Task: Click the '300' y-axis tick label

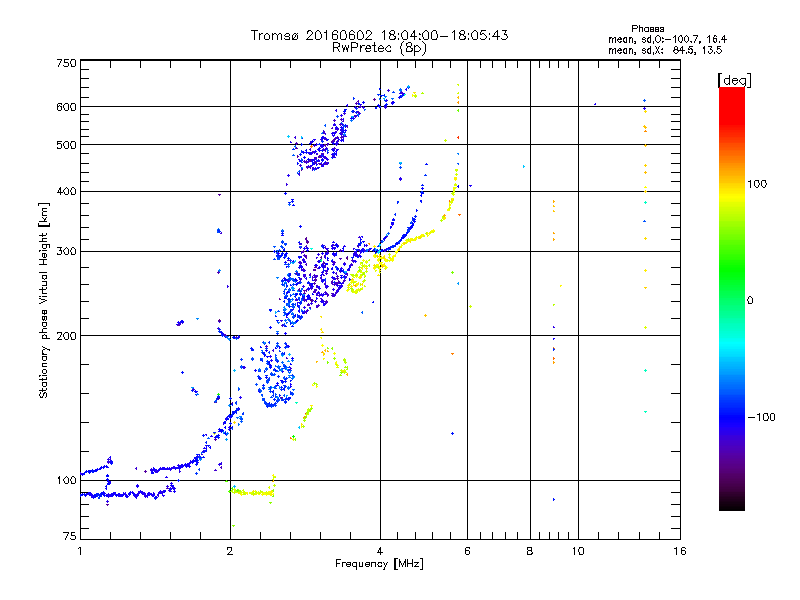Action: pos(66,252)
